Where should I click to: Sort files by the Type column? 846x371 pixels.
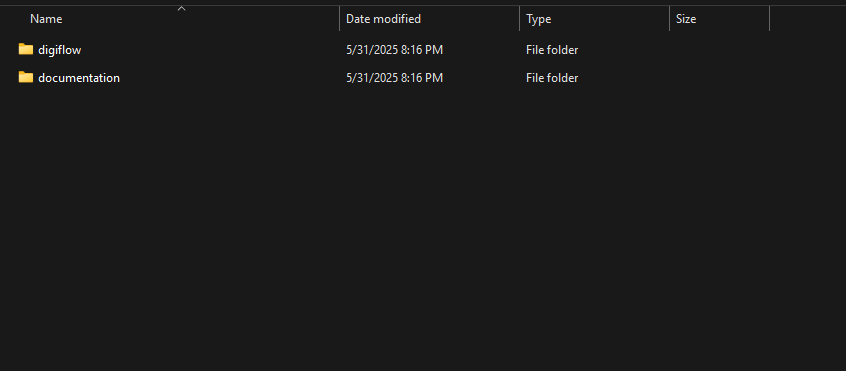pyautogui.click(x=538, y=19)
